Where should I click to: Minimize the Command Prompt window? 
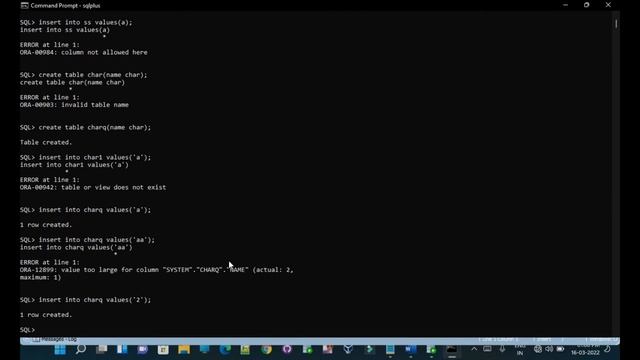coord(565,5)
